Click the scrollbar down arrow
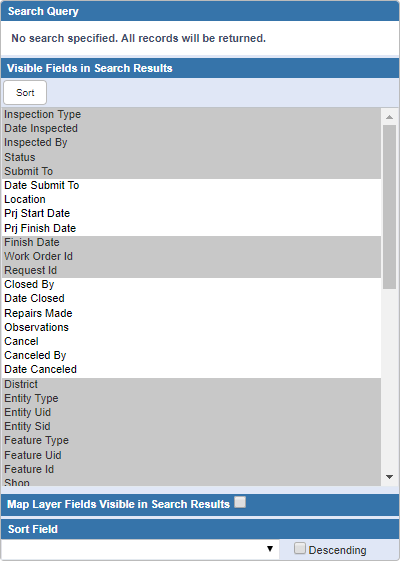This screenshot has width=400, height=561. 390,477
